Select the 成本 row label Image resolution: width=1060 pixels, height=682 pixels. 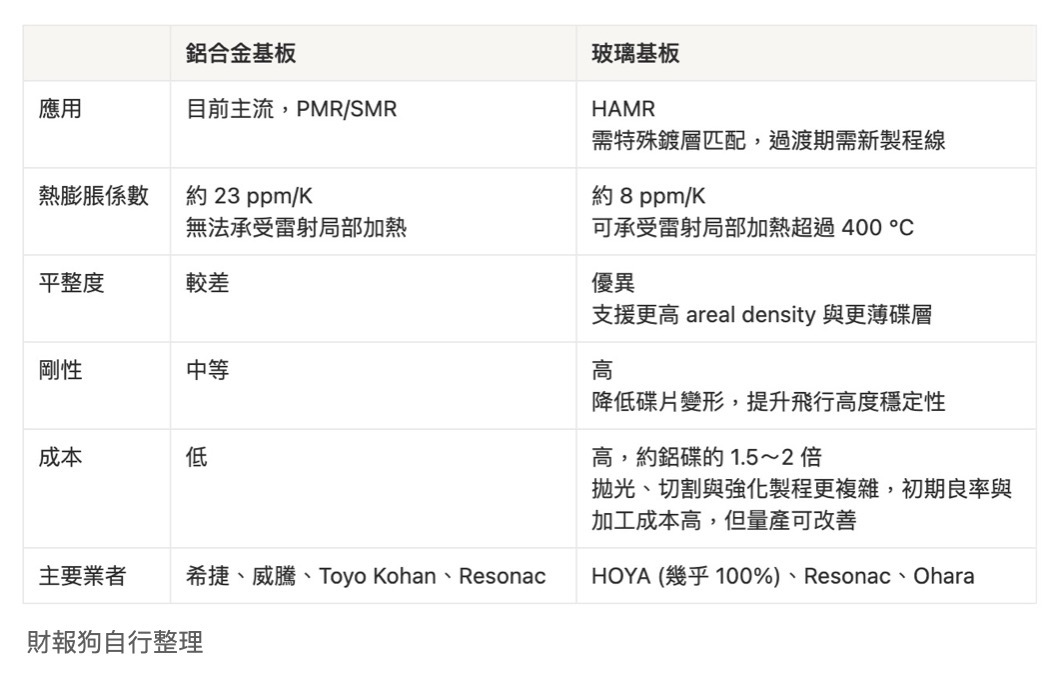[60, 457]
